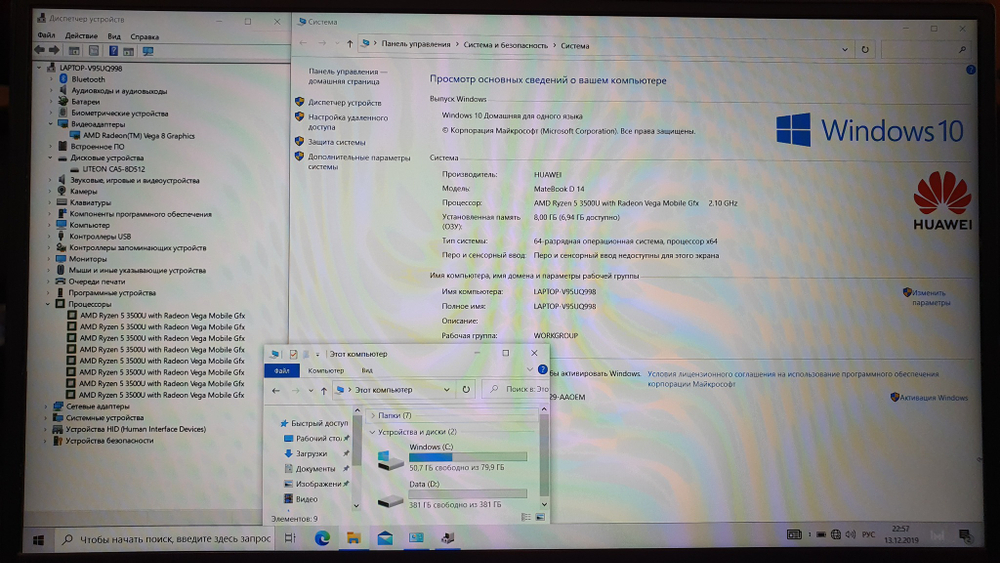Image resolution: width=1000 pixels, height=563 pixels.
Task: Click scan for hardware changes monitor icon
Action: pos(148,51)
